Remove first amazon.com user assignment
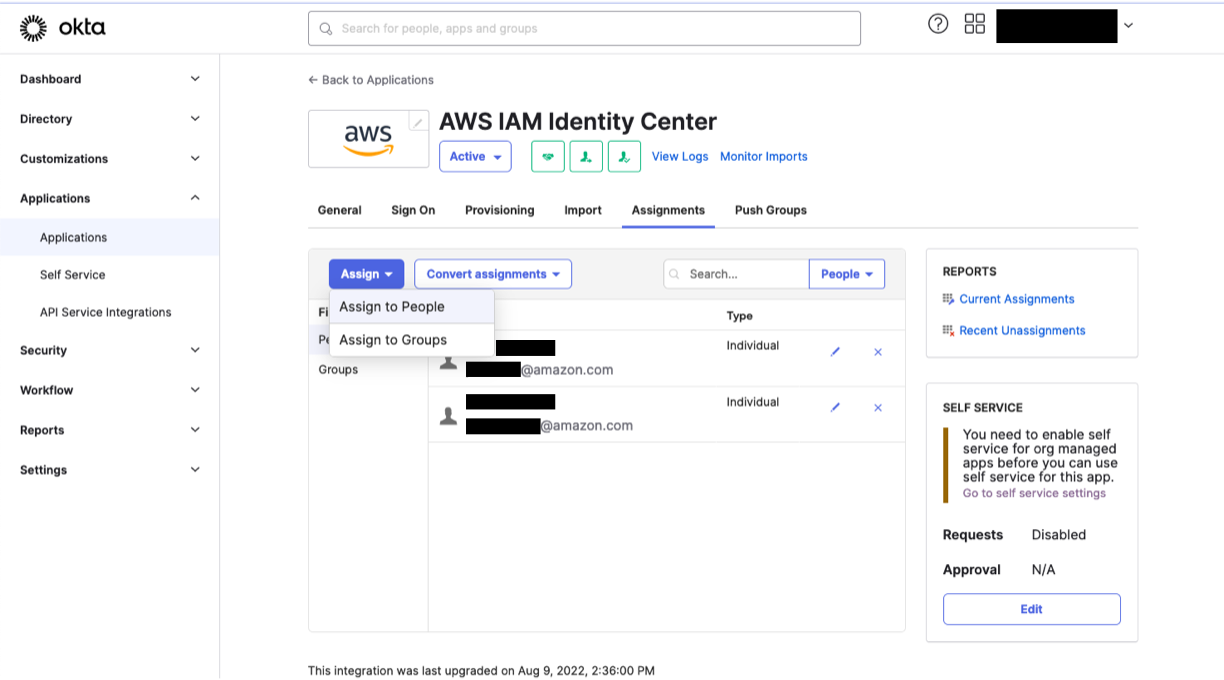The image size is (1224, 680). pyautogui.click(x=878, y=352)
